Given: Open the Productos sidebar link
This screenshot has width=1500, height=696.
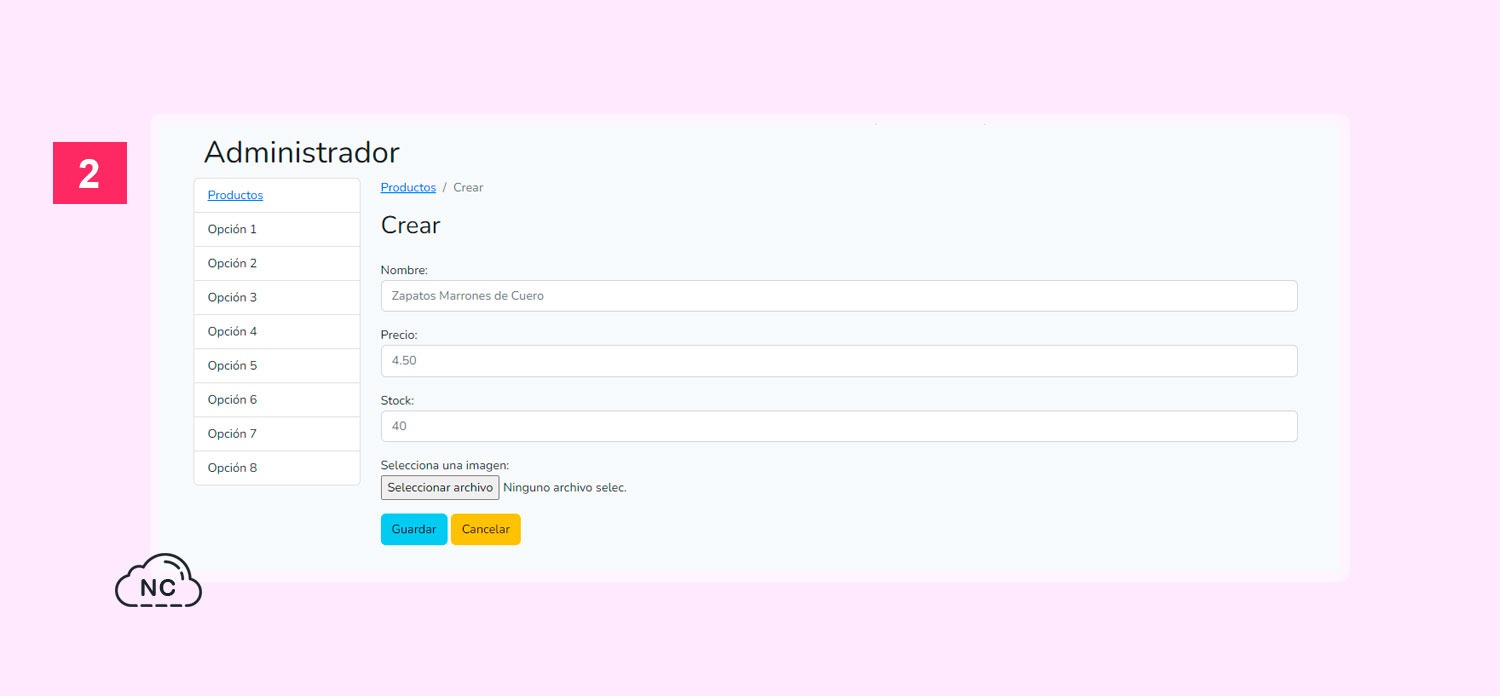Looking at the screenshot, I should 235,195.
